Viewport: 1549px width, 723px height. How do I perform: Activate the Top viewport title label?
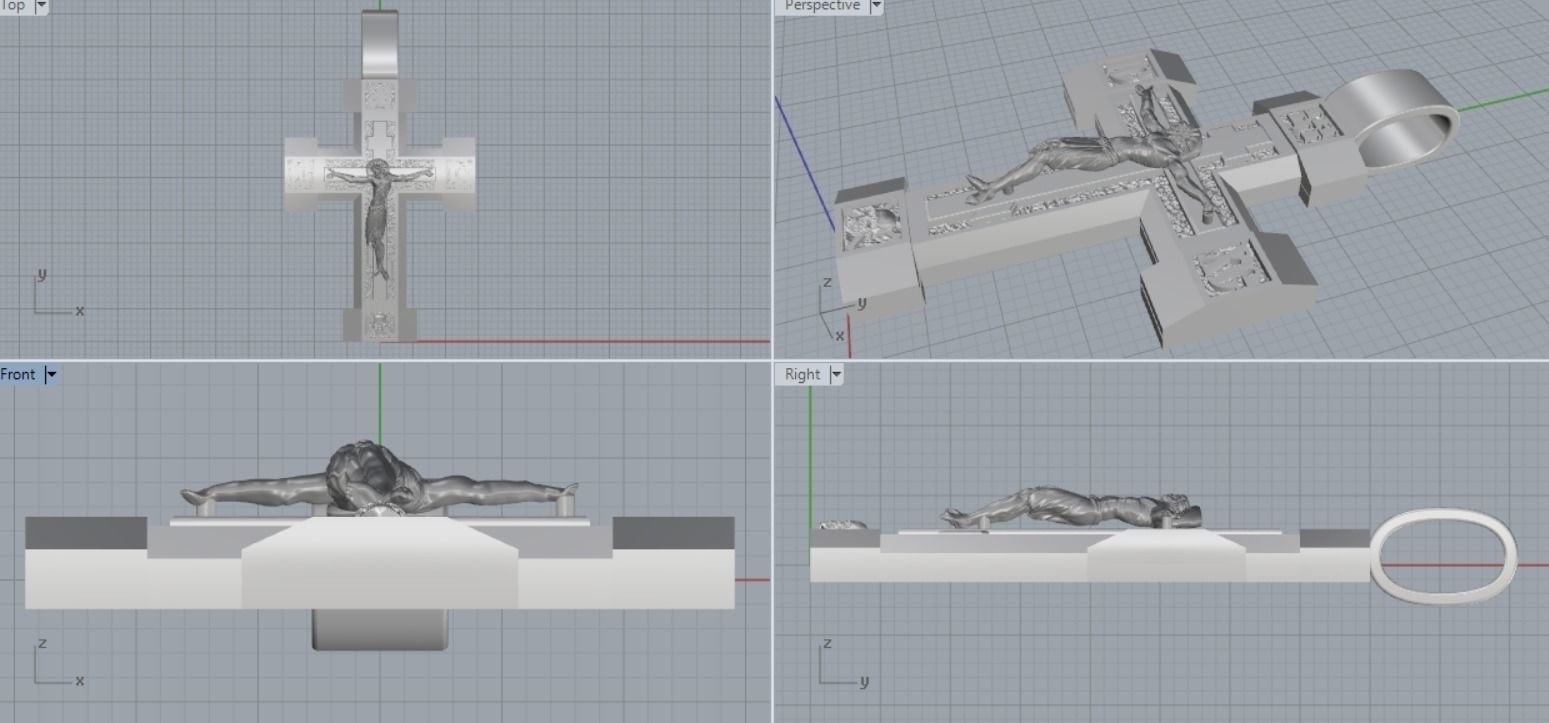click(x=12, y=6)
